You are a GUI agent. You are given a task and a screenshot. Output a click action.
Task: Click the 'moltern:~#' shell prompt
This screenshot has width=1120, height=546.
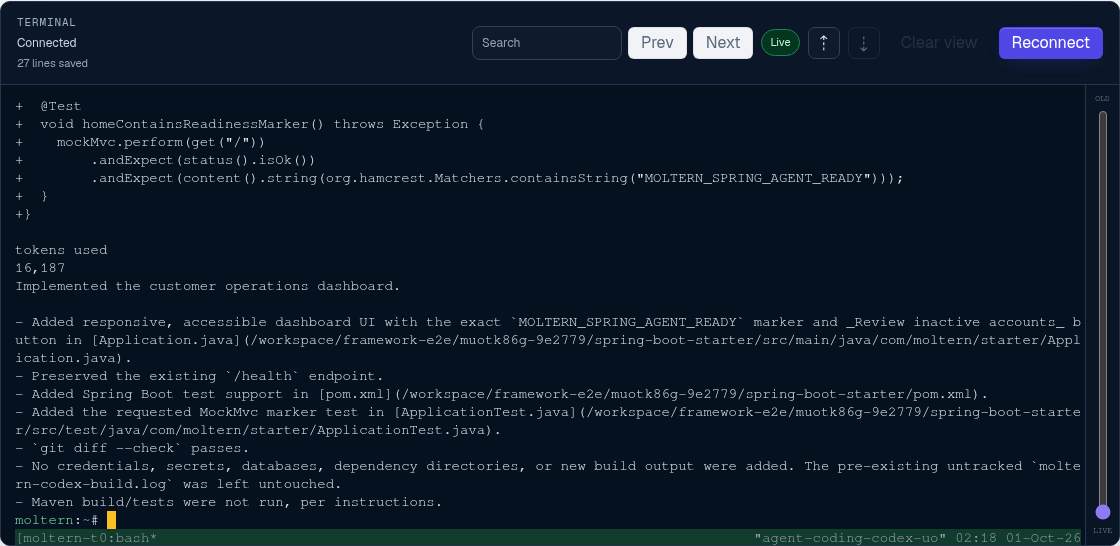point(56,520)
